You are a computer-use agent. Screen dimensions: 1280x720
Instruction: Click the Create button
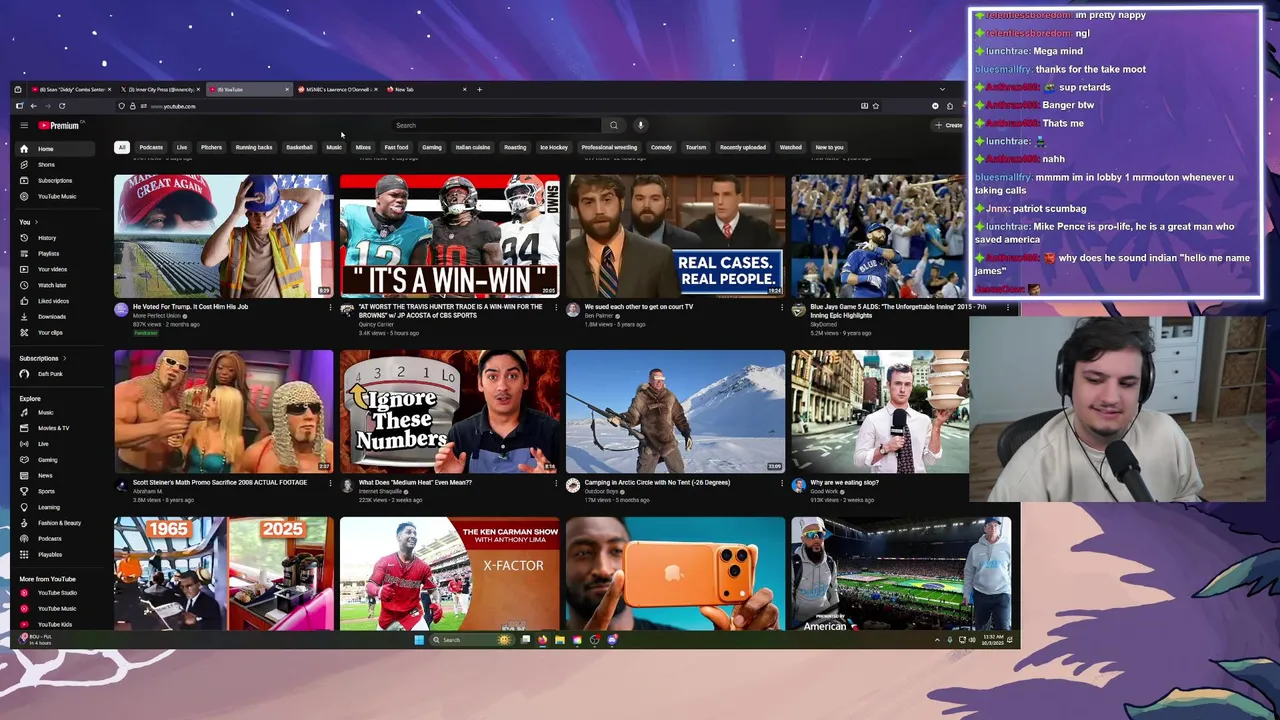(948, 125)
